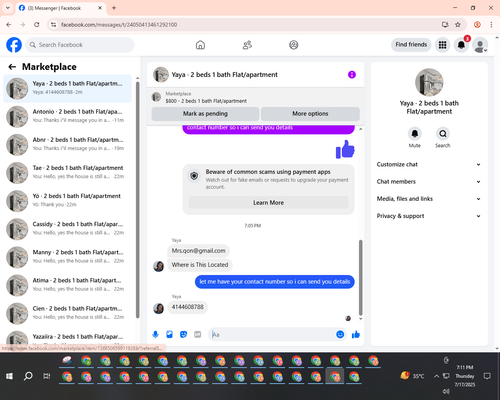Expand Privacy & support section

[x=429, y=216]
